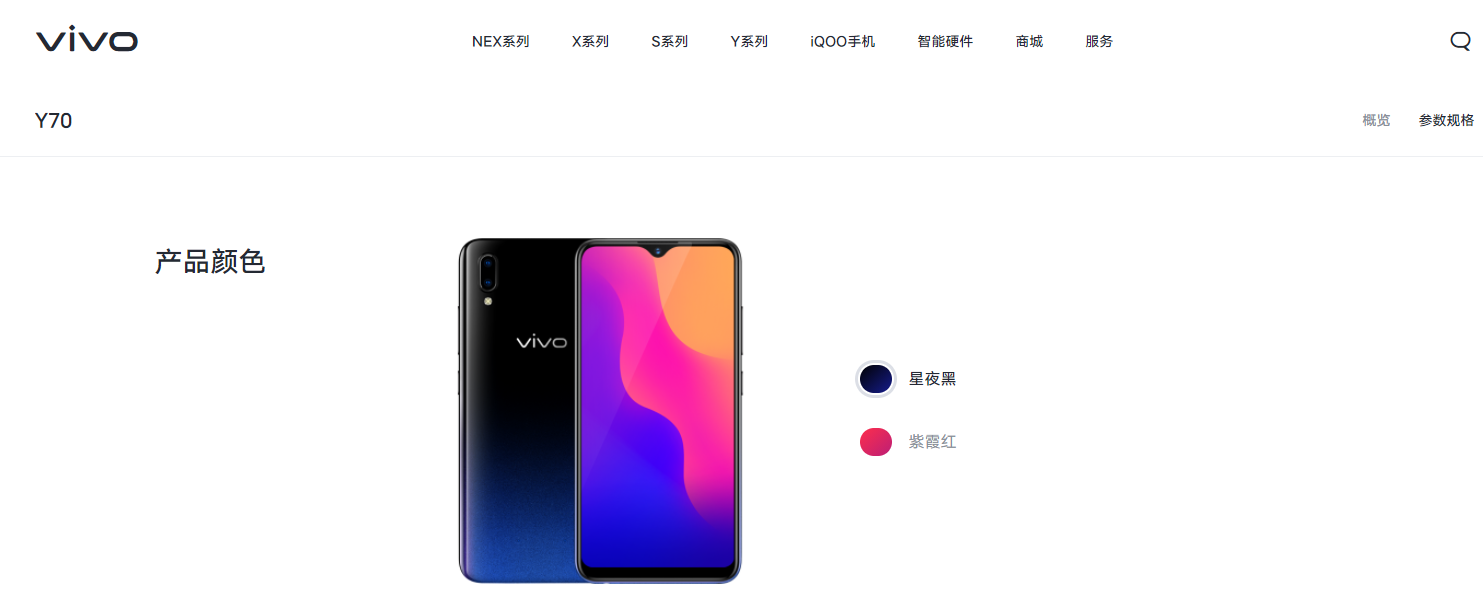
Task: Select the 紫霞红 color swatch
Action: tap(875, 441)
